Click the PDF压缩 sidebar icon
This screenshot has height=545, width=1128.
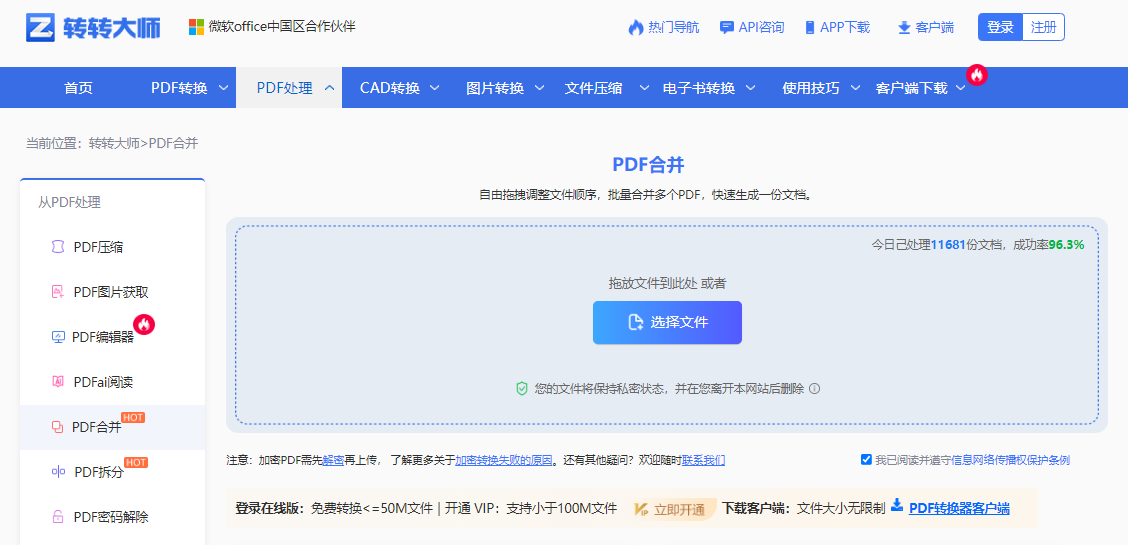click(x=58, y=247)
